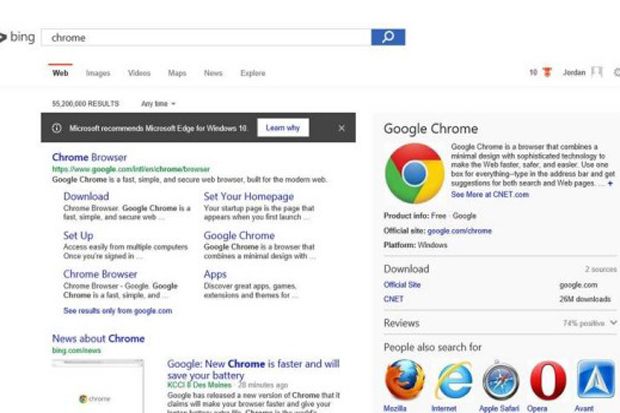This screenshot has width=620, height=413.
Task: Switch to the Videos tab
Action: coord(139,73)
